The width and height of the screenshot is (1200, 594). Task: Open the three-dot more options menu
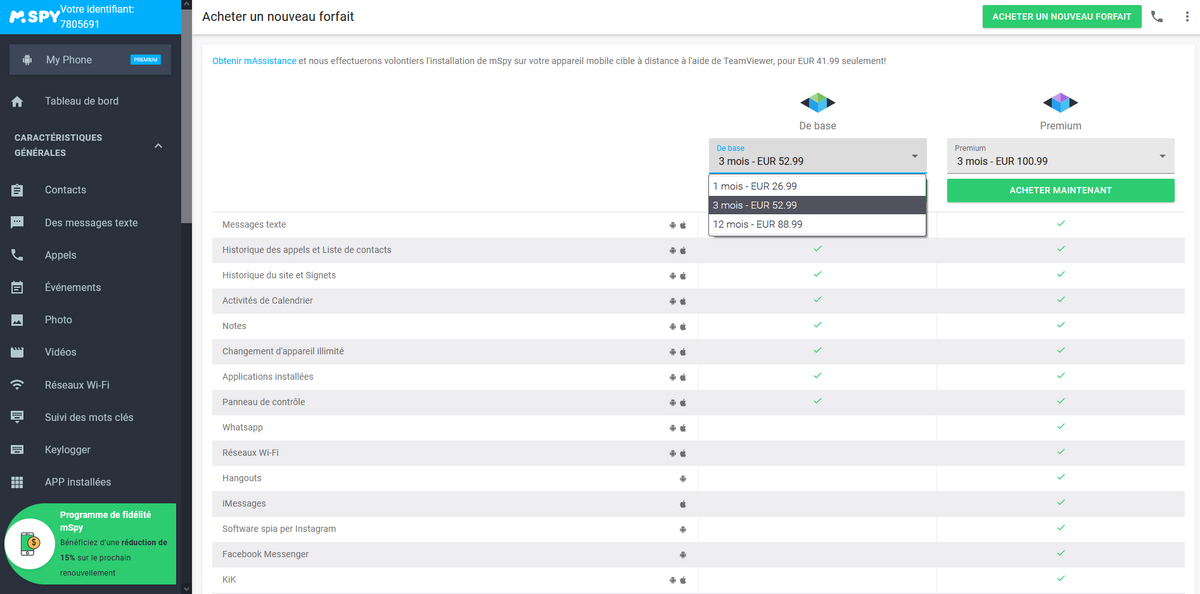pyautogui.click(x=1186, y=16)
